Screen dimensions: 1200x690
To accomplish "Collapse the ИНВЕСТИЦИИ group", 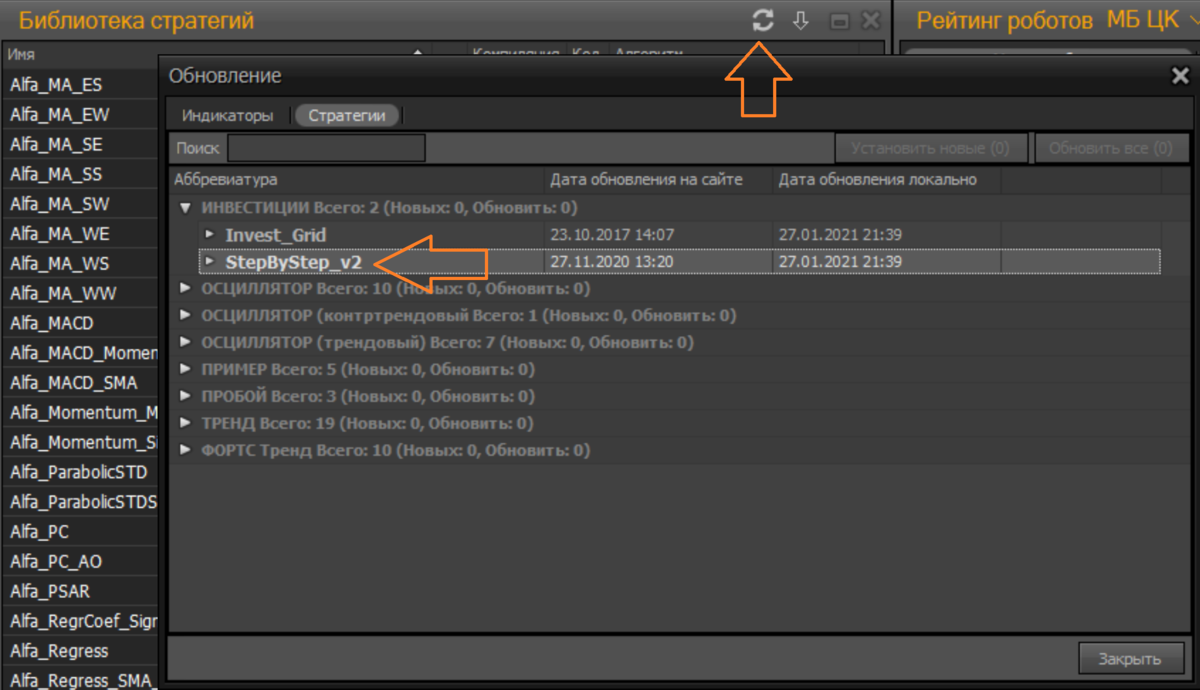I will click(x=184, y=208).
